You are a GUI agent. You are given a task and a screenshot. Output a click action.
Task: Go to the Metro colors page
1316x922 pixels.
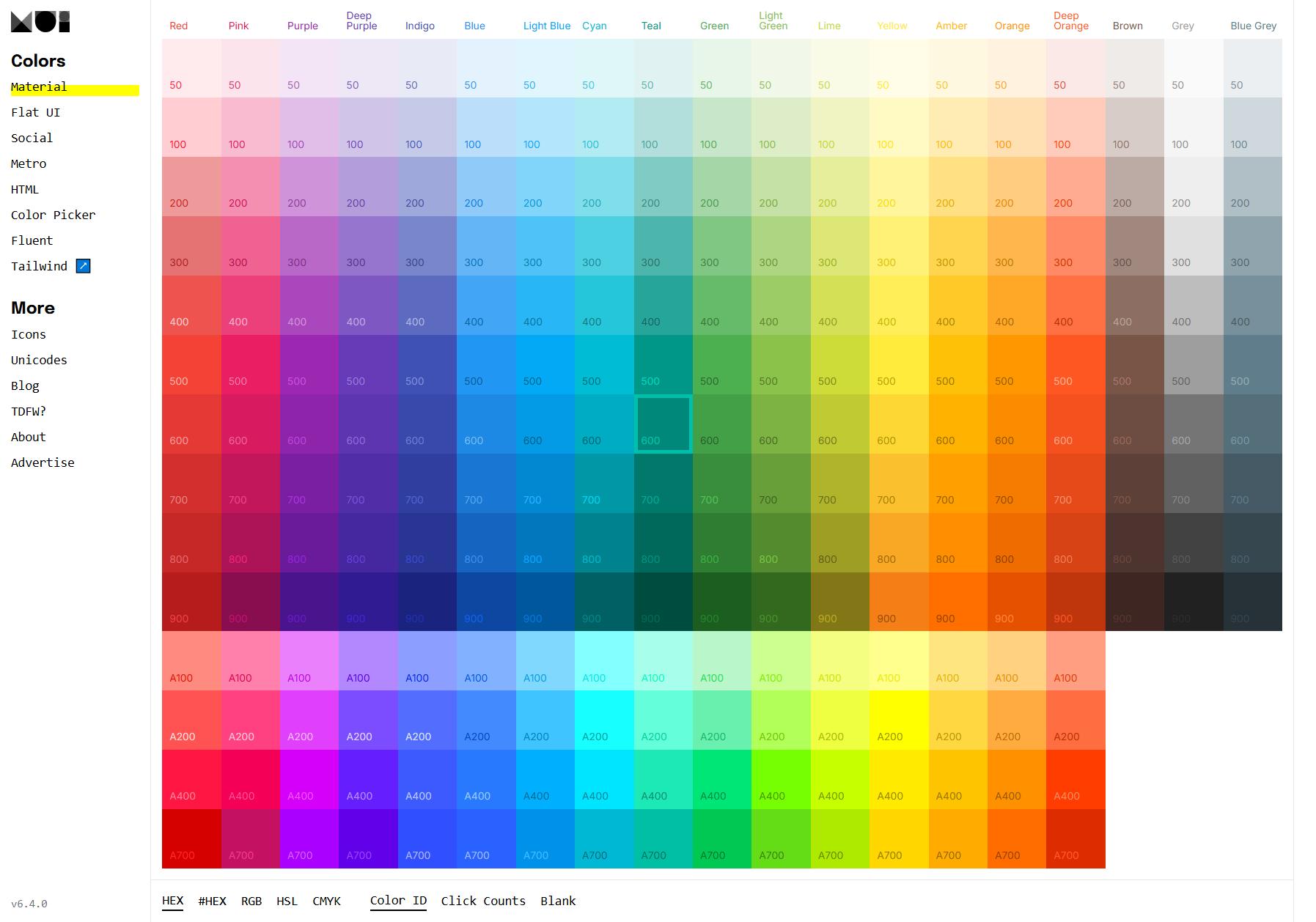pyautogui.click(x=29, y=163)
